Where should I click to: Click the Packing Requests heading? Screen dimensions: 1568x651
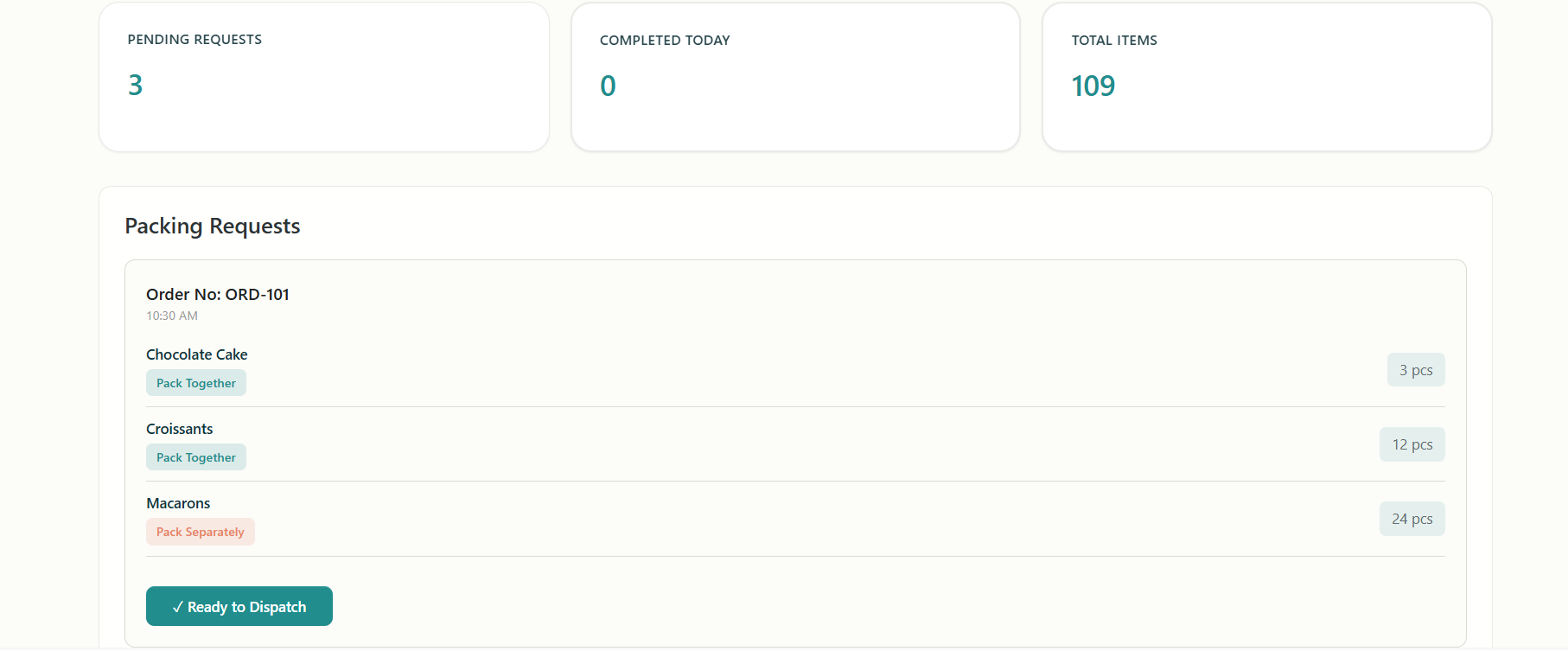[x=213, y=226]
